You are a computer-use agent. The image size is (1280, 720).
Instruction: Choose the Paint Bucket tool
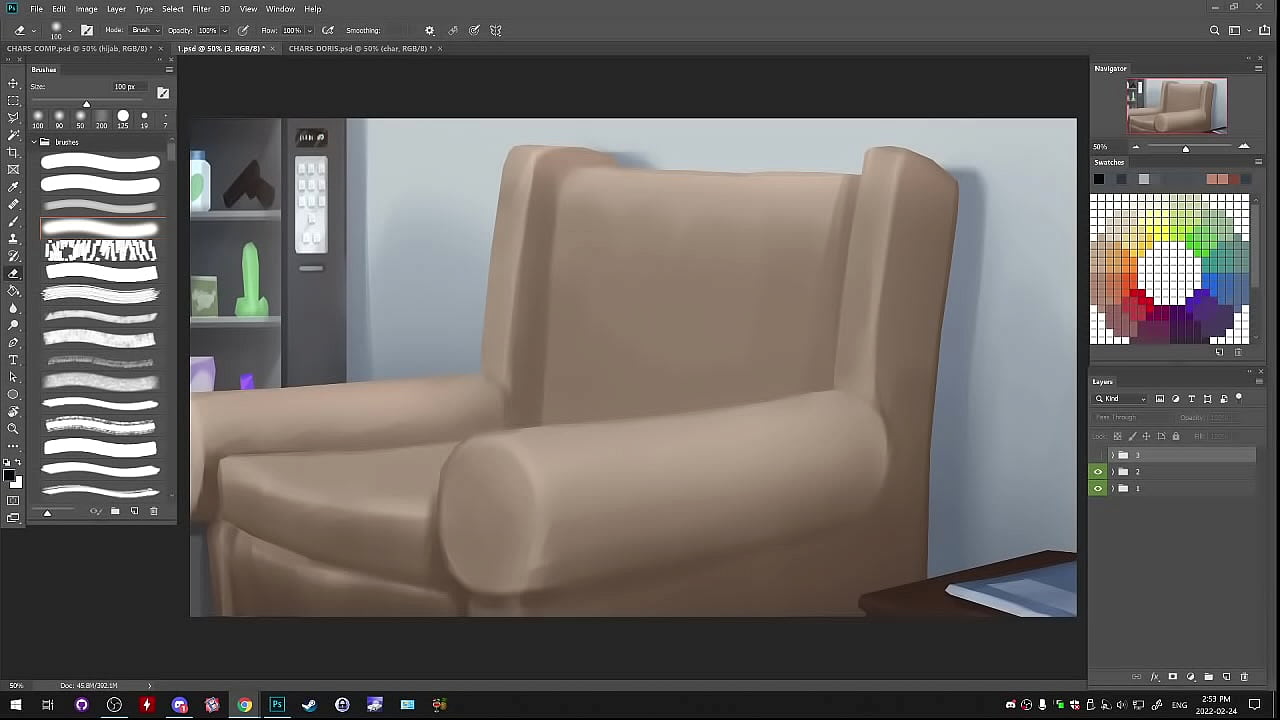click(13, 291)
